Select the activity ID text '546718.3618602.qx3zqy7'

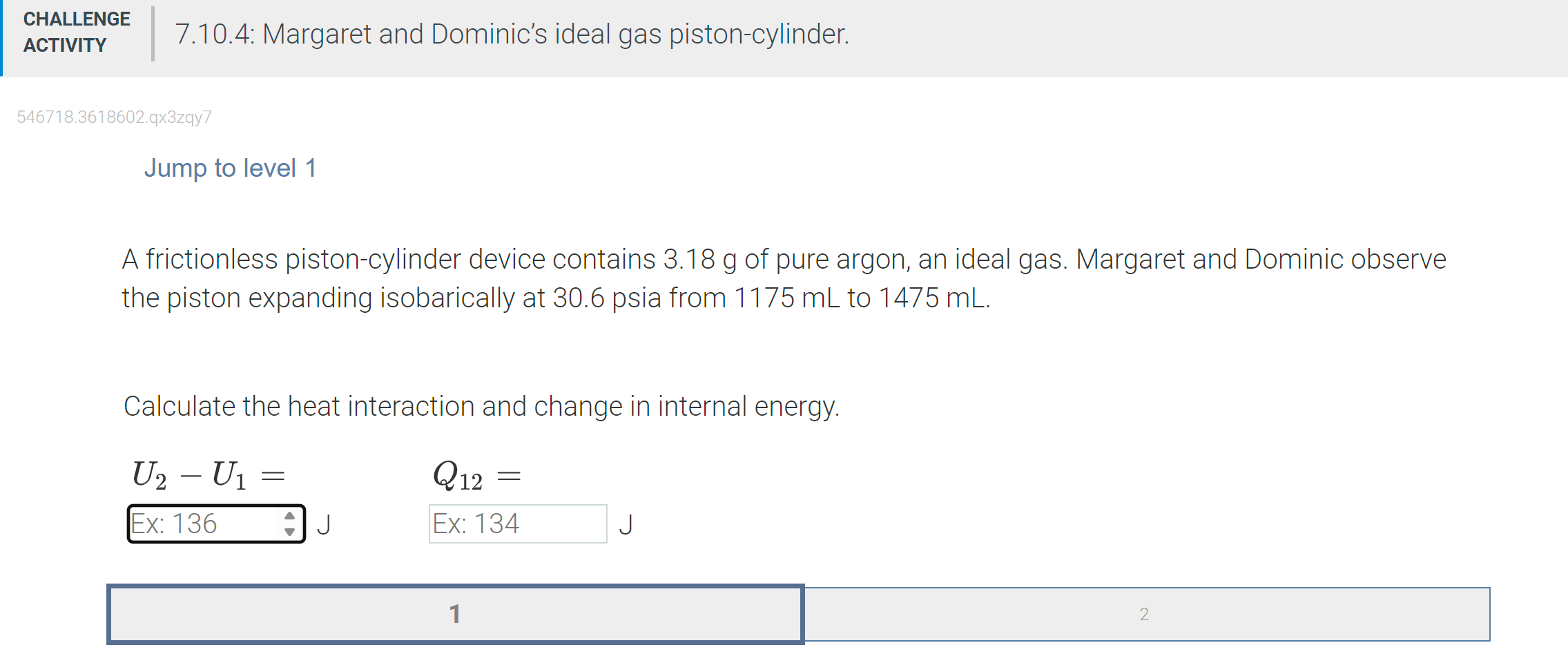tap(113, 116)
